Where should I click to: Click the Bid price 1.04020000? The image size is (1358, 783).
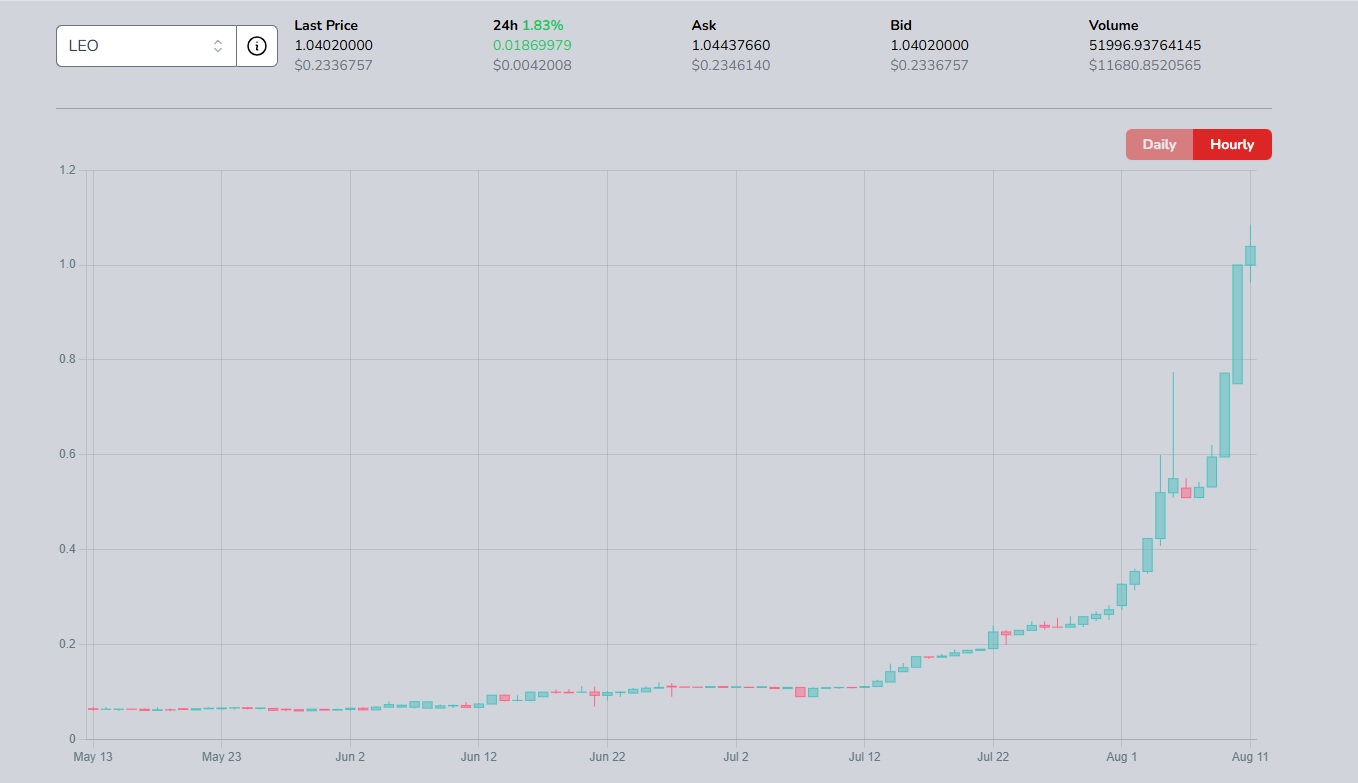click(x=929, y=45)
